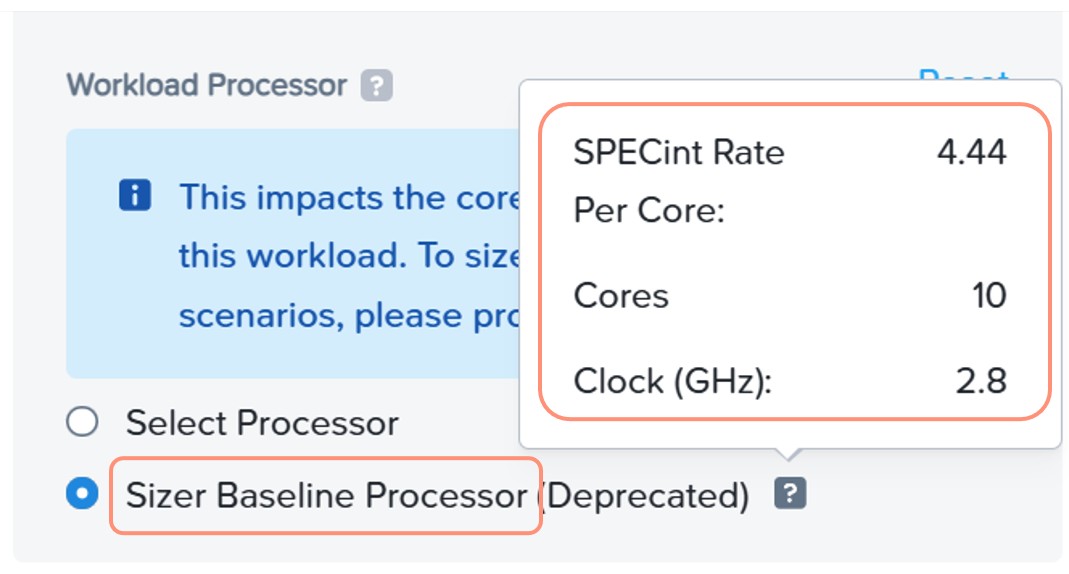The width and height of the screenshot is (1069, 574).
Task: Click the Select Processor label text
Action: (262, 423)
